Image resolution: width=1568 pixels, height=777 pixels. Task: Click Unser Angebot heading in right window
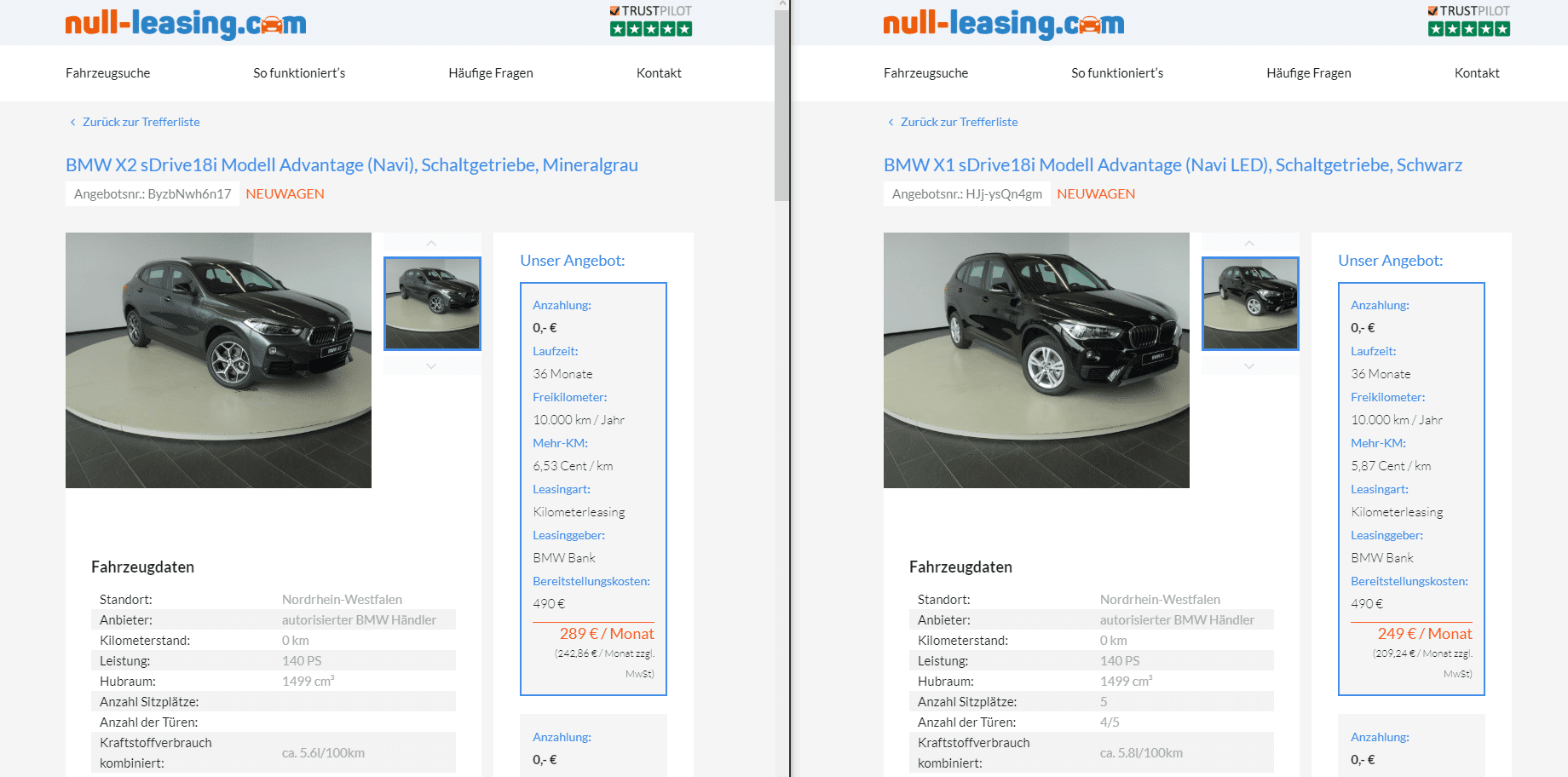1391,261
